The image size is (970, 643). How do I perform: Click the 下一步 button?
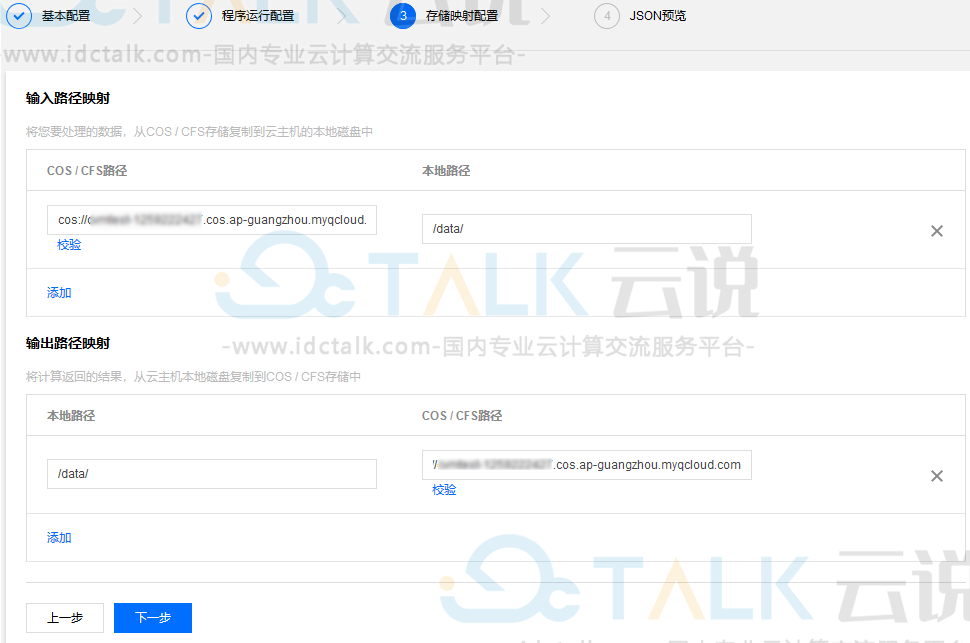[153, 618]
